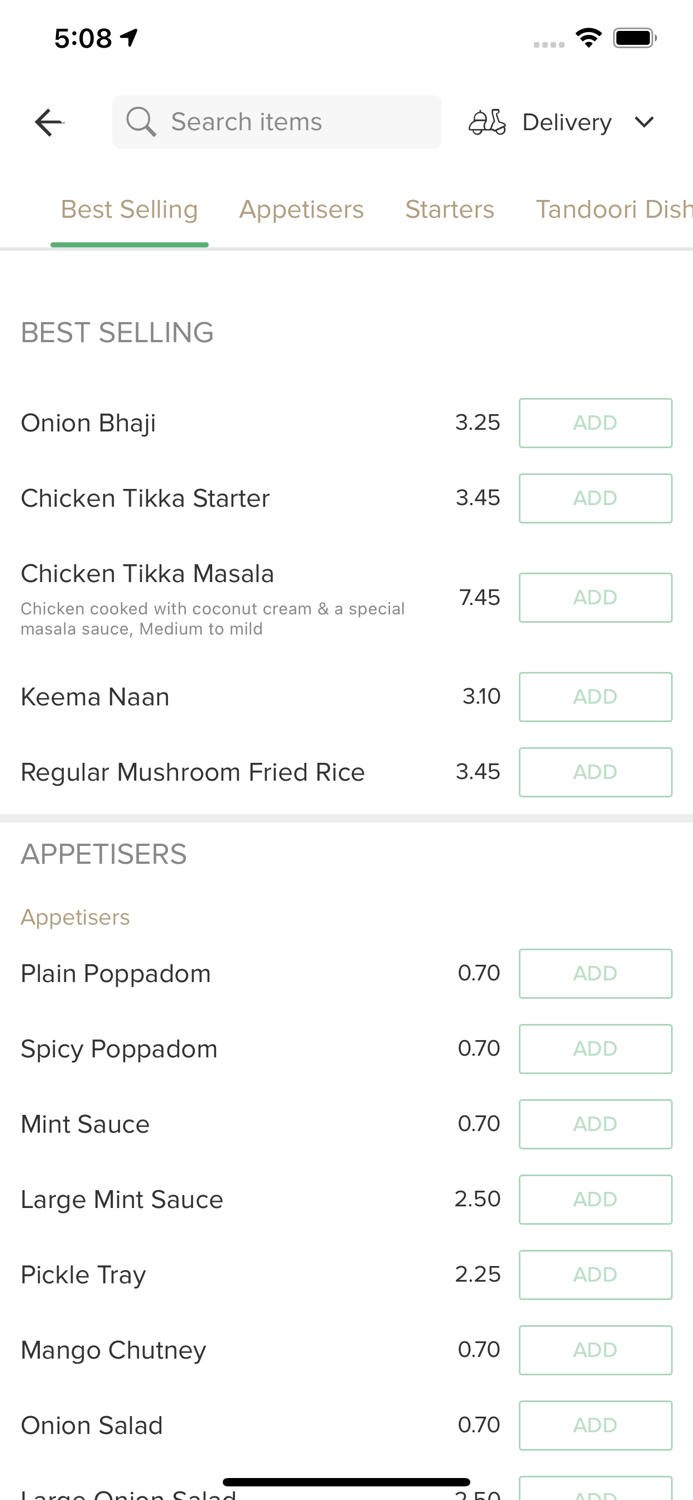Open the Best Selling tab

[x=129, y=209]
